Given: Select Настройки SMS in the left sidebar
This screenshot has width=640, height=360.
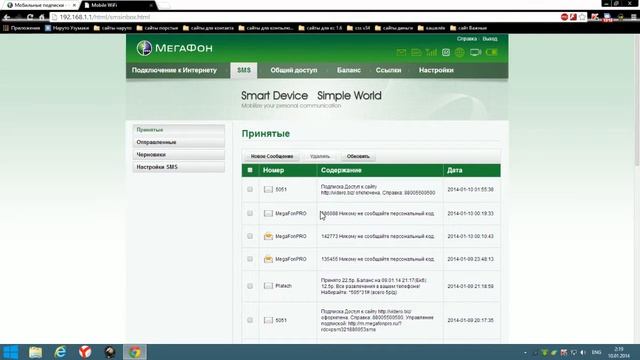Looking at the screenshot, I should point(179,167).
